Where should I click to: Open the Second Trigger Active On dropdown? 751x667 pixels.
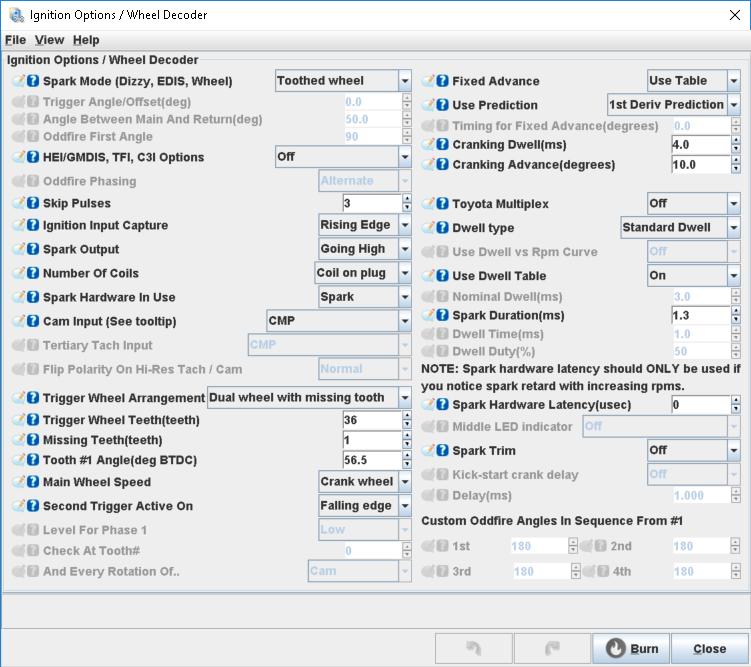point(404,506)
